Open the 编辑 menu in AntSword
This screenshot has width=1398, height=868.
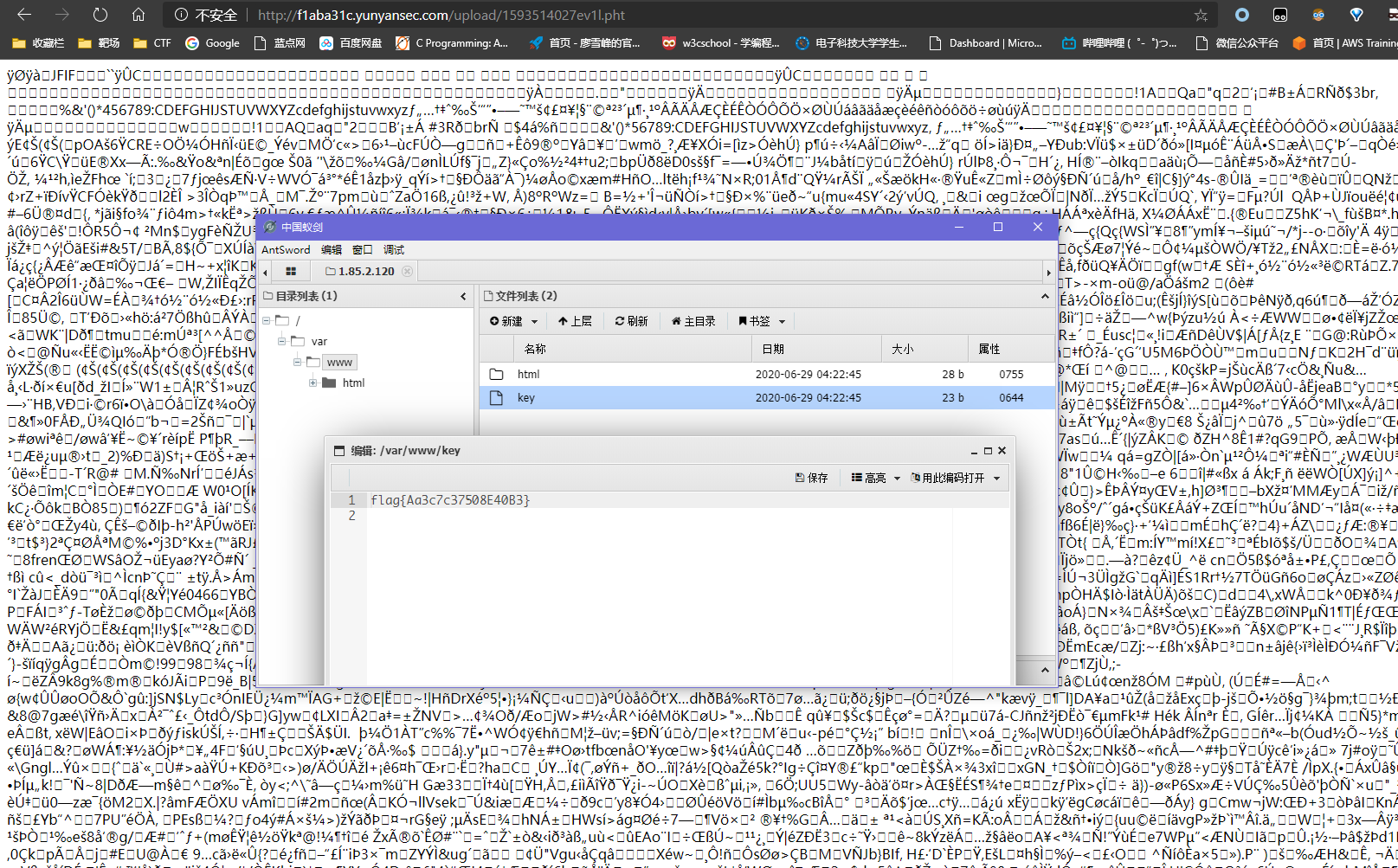(332, 249)
